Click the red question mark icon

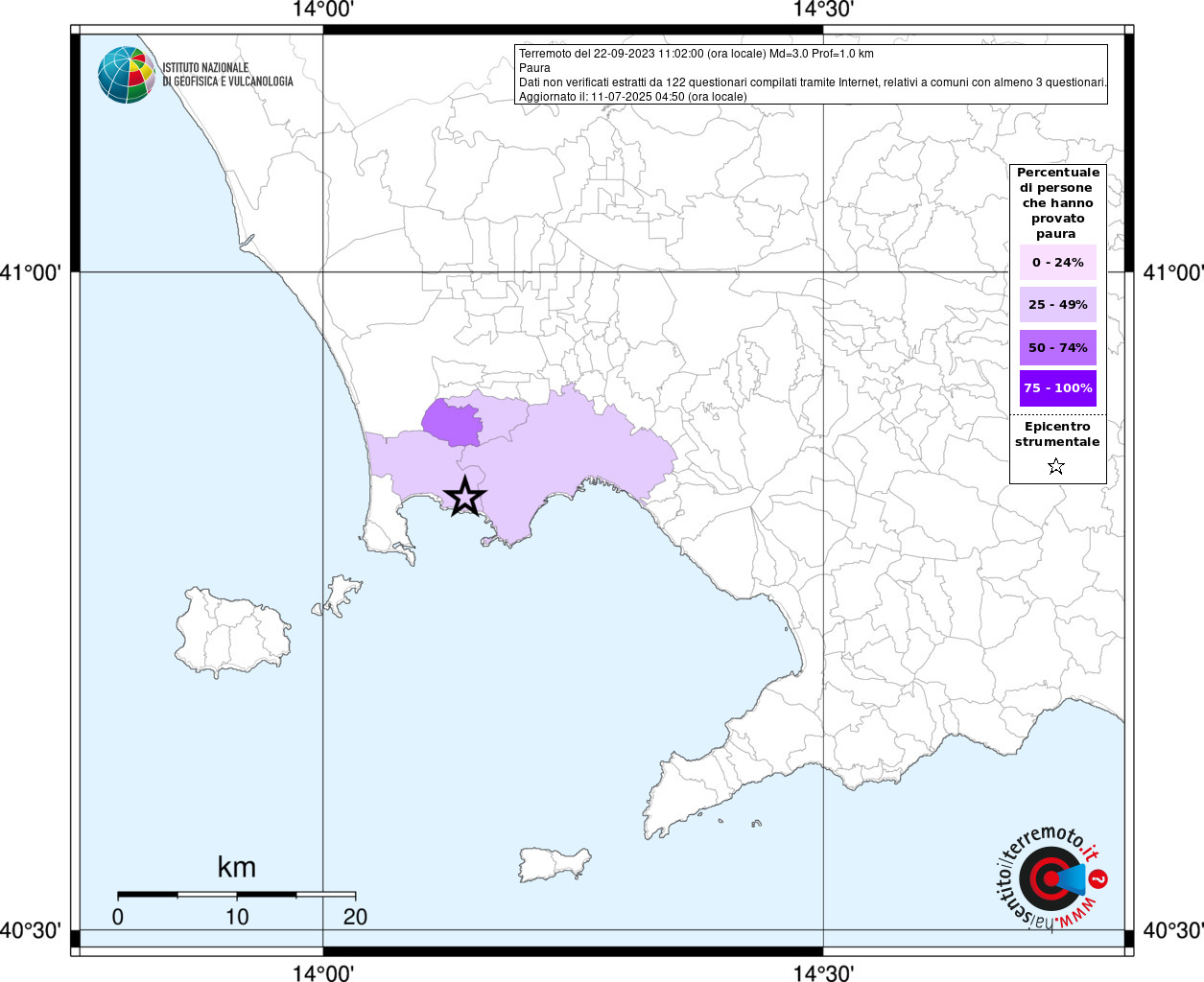tap(1099, 878)
